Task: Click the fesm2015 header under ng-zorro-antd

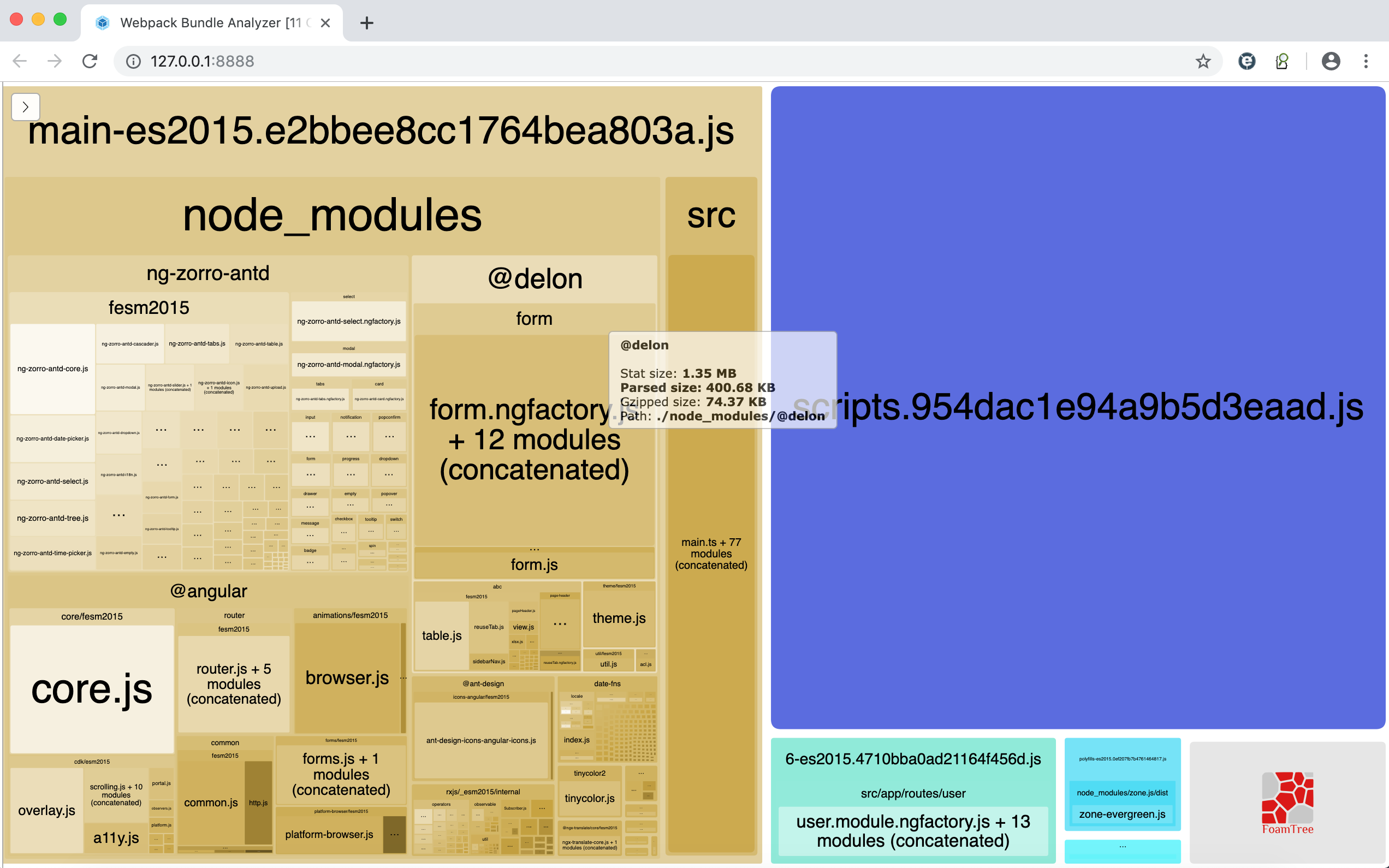Action: [x=149, y=308]
